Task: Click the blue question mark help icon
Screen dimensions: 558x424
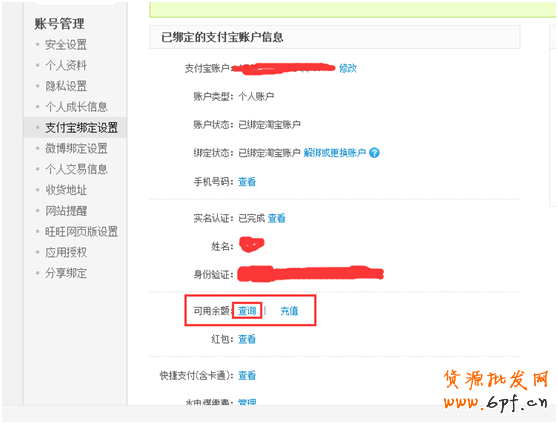Action: (x=374, y=153)
